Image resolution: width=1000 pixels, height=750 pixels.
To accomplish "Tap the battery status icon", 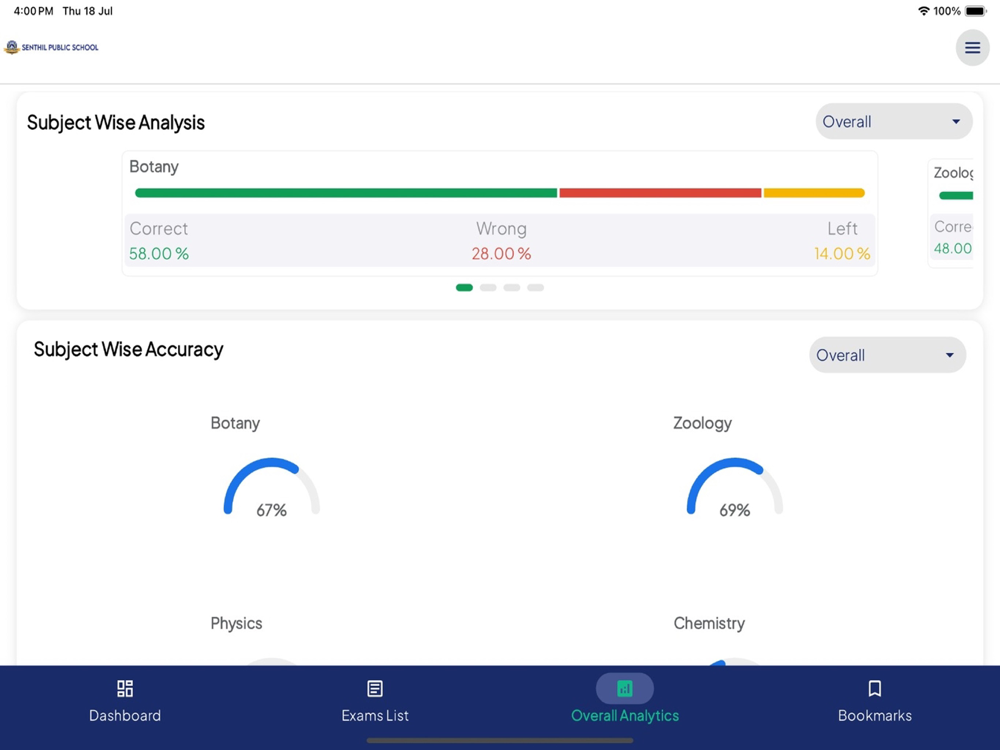I will tap(976, 11).
